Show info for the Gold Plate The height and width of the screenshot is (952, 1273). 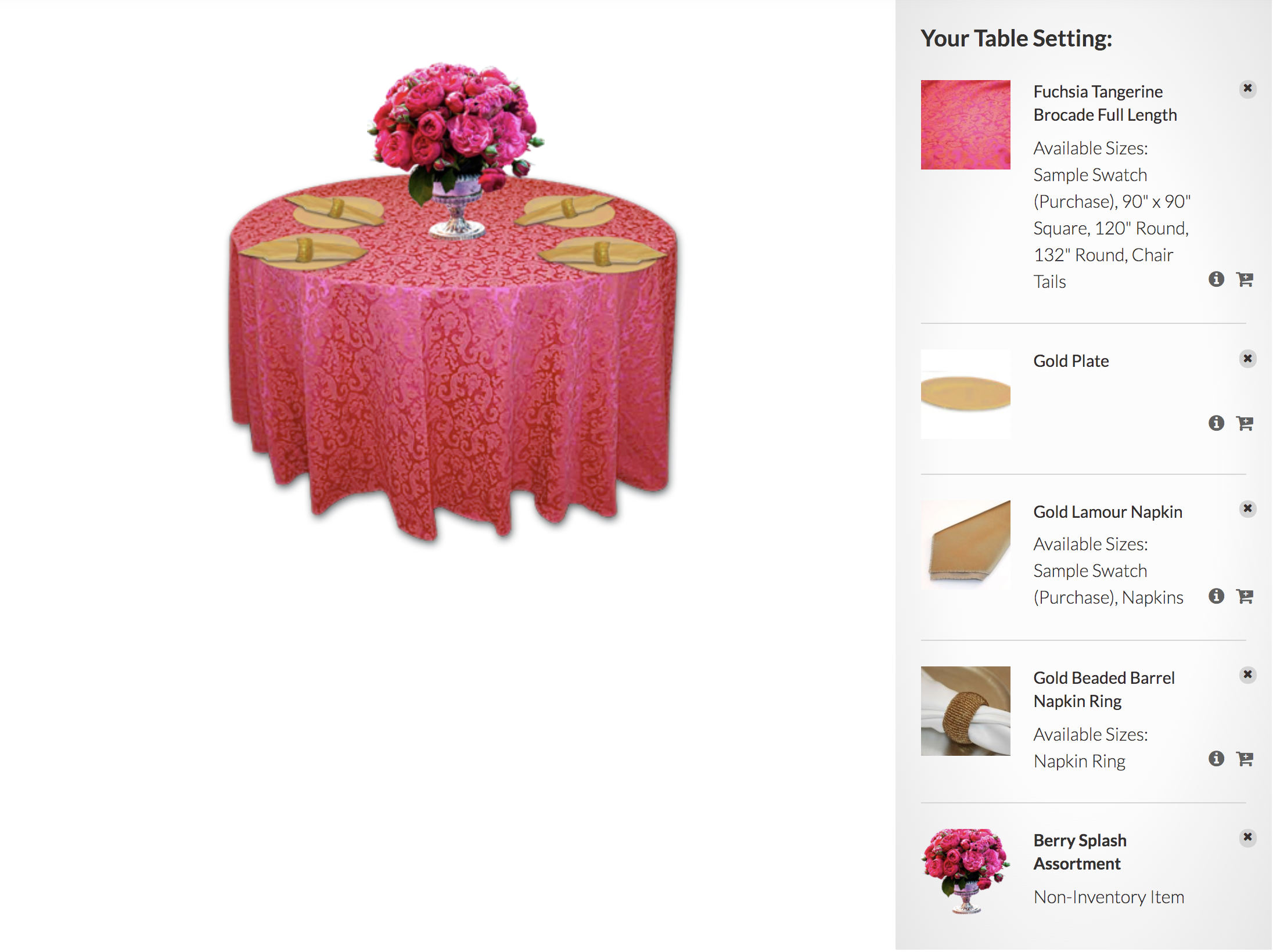coord(1216,423)
